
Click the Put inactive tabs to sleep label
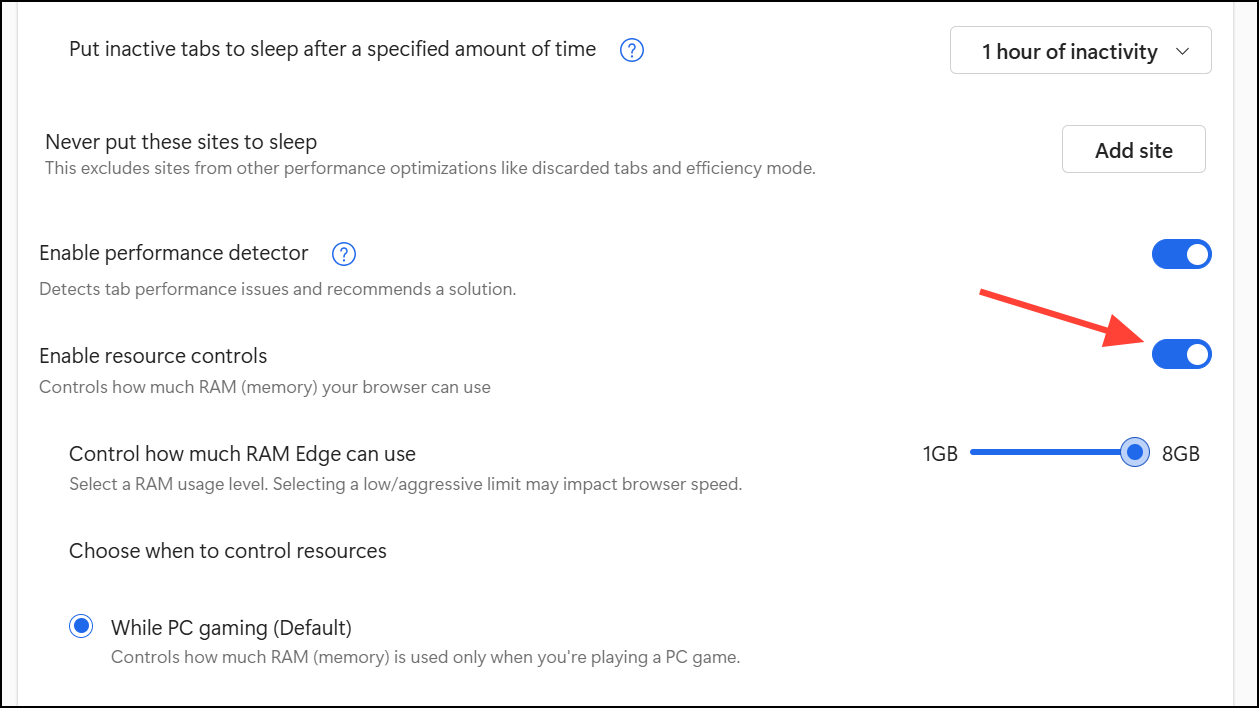332,49
